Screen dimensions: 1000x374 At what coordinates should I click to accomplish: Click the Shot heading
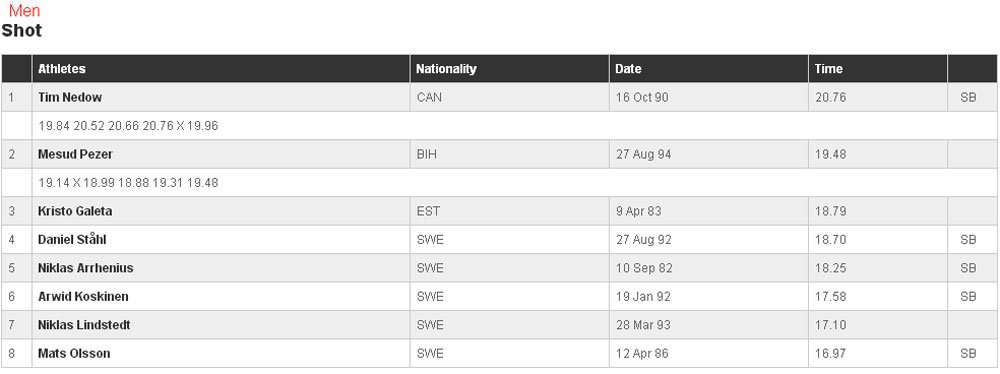tap(22, 31)
